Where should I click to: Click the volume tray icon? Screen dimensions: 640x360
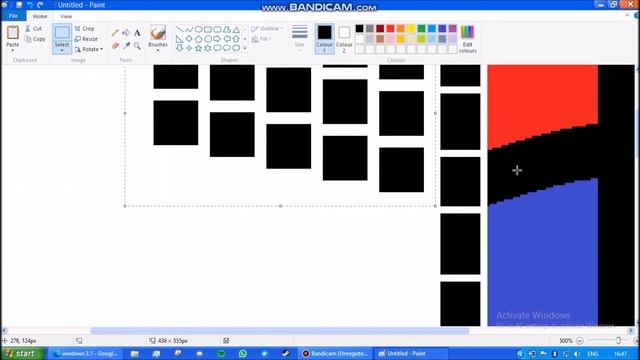[577, 354]
